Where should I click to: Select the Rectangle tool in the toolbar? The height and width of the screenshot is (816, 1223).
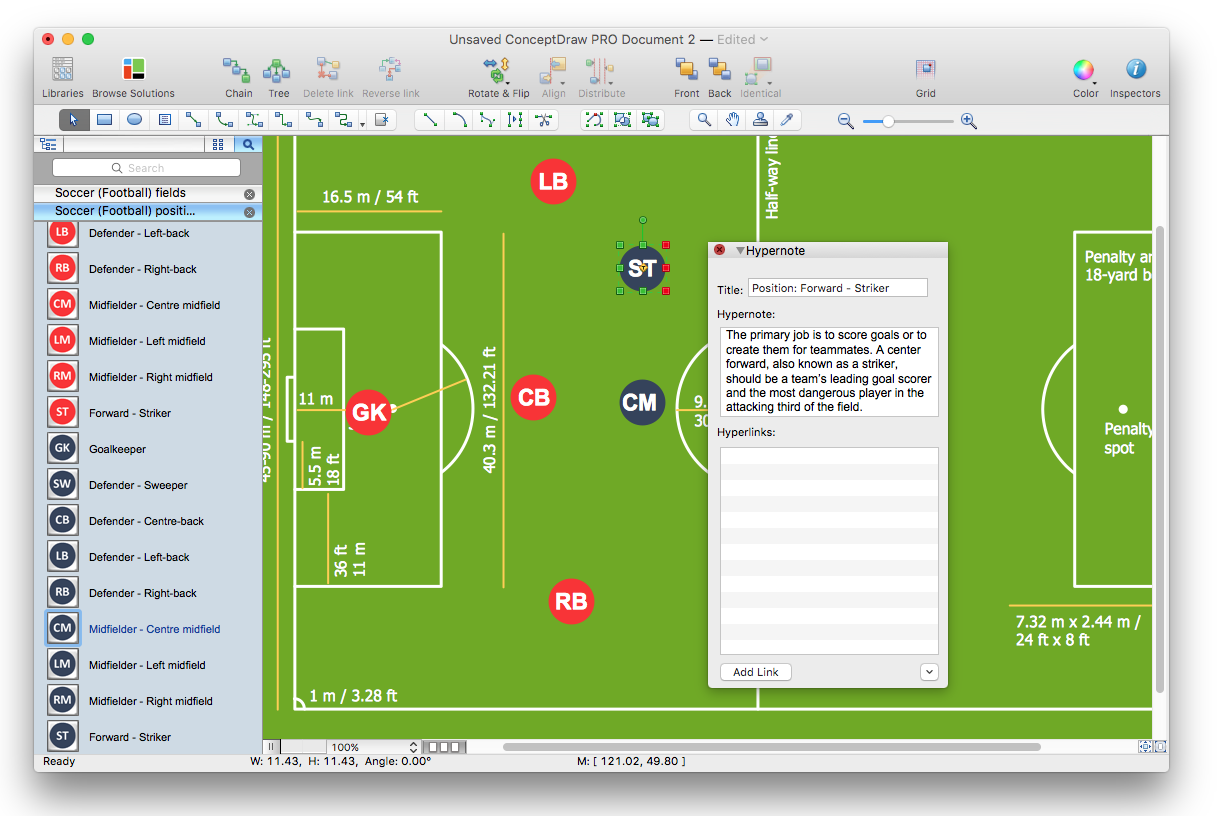pos(105,120)
